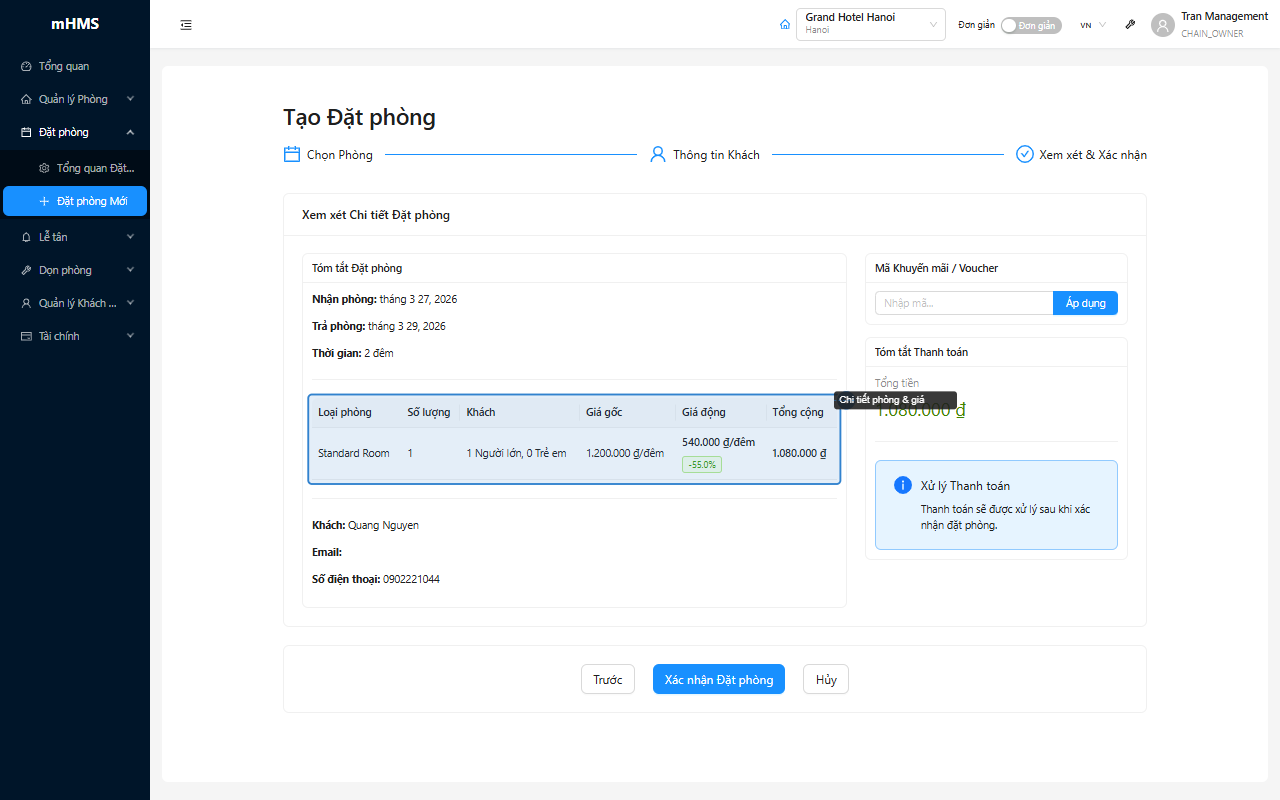Click the Giá động column header
The image size is (1280, 800).
[704, 412]
